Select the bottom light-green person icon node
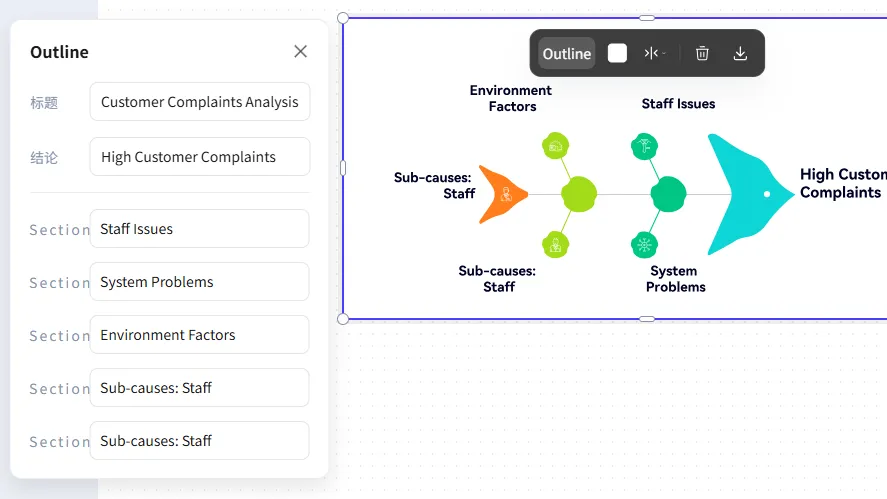 point(556,245)
